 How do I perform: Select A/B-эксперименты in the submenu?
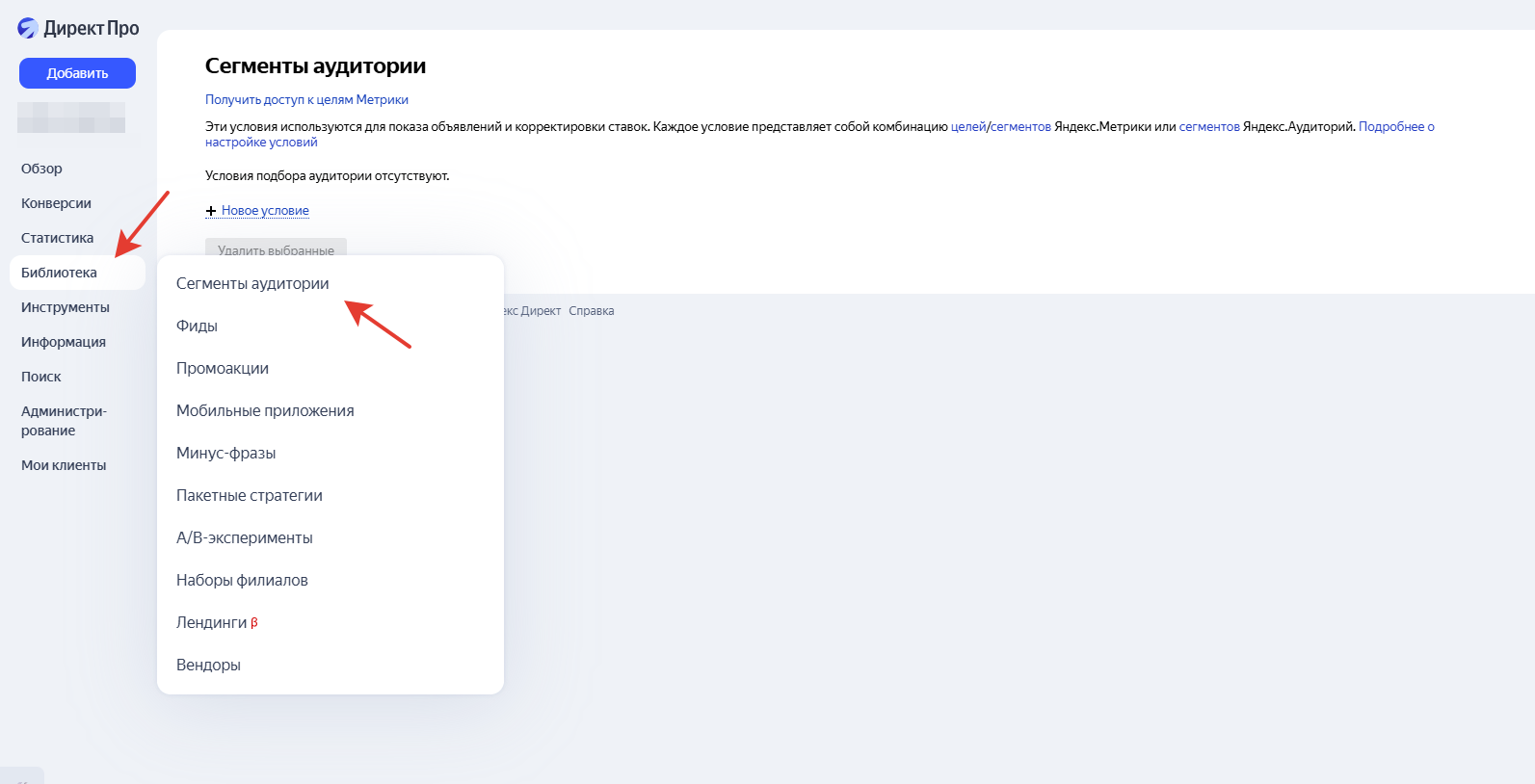click(x=244, y=537)
